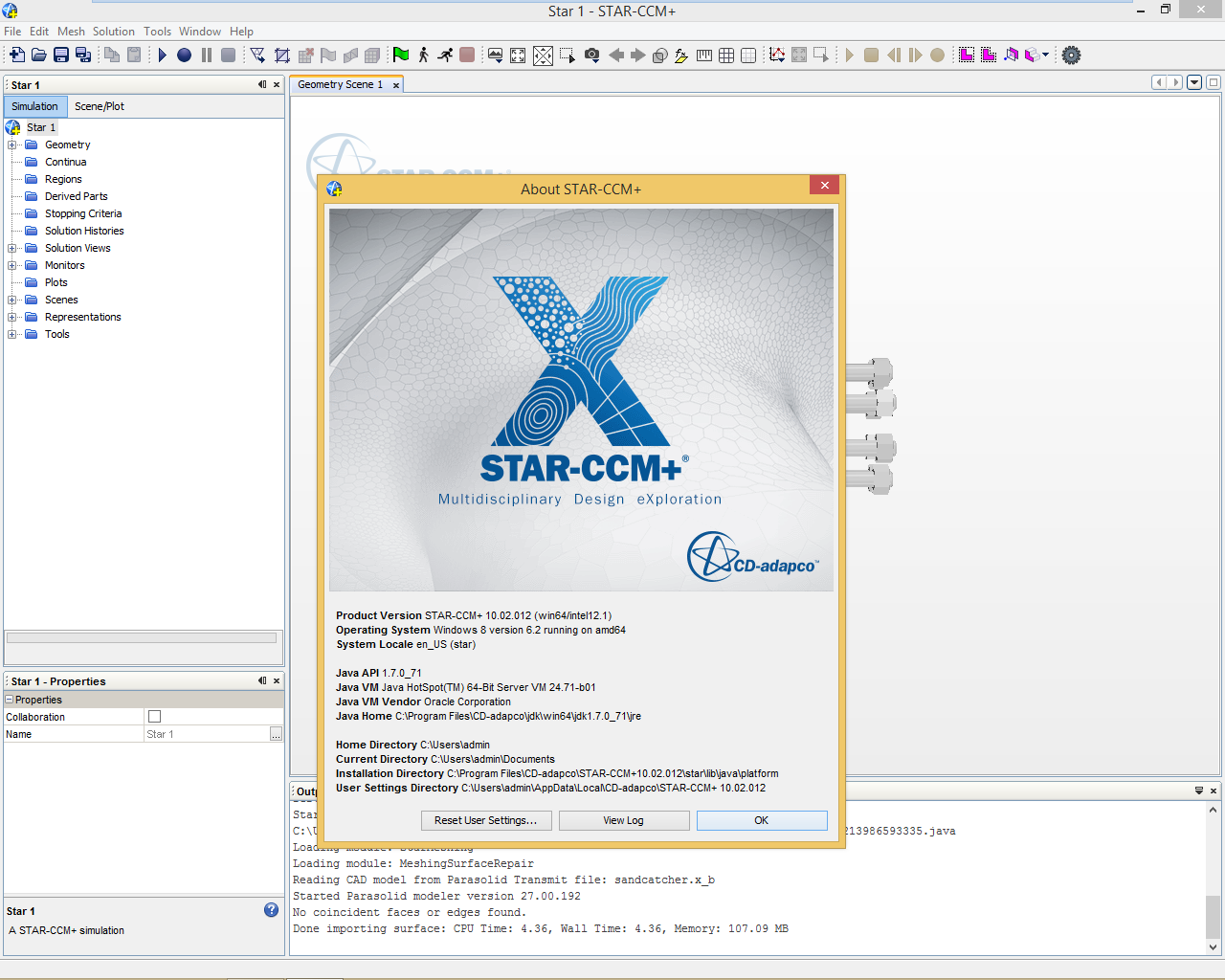This screenshot has height=980, width=1225.
Task: Click the Pause icon next to Step
Action: click(207, 56)
